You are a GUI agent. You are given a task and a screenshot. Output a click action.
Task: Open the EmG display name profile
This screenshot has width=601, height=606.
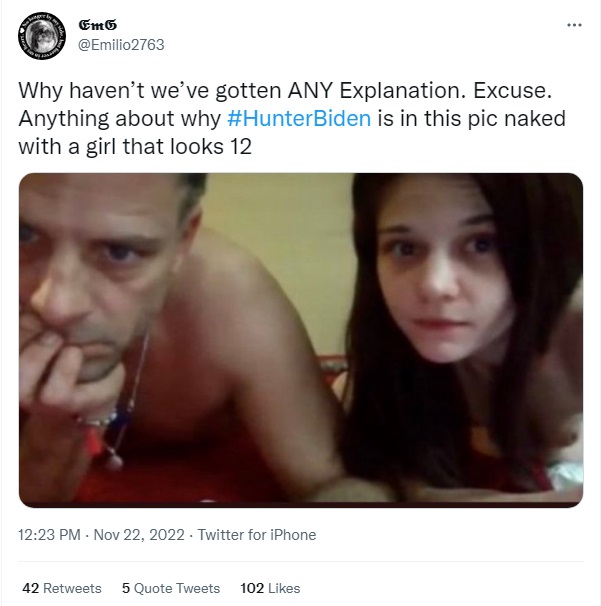pyautogui.click(x=97, y=25)
